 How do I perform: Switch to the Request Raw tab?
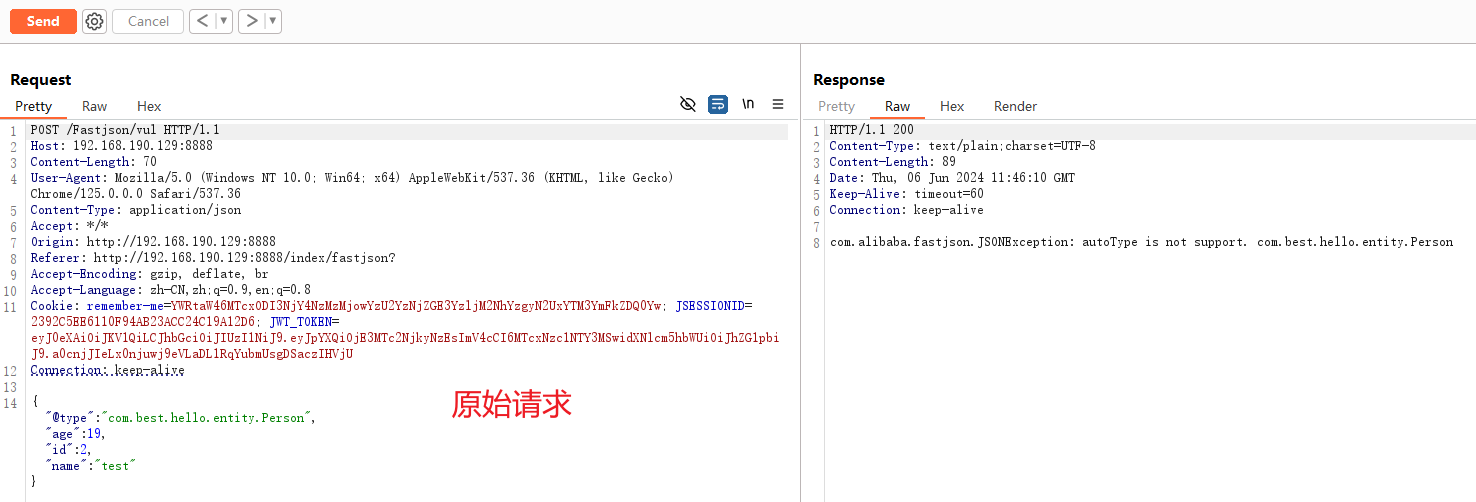(94, 106)
